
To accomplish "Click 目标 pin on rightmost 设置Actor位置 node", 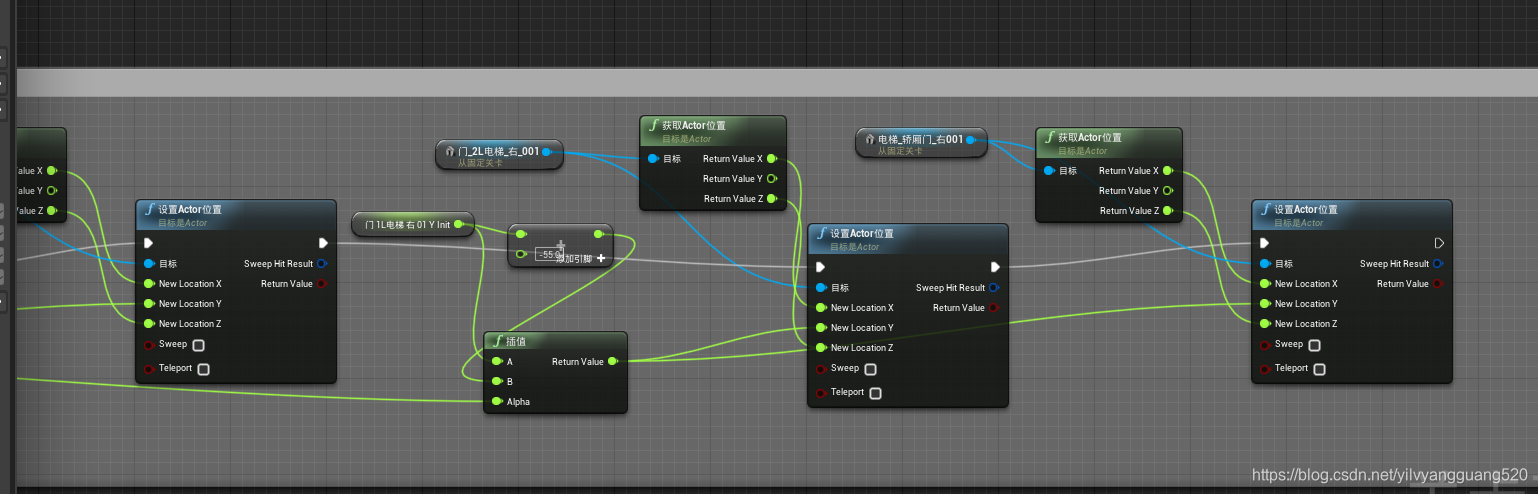I will click(x=1265, y=264).
